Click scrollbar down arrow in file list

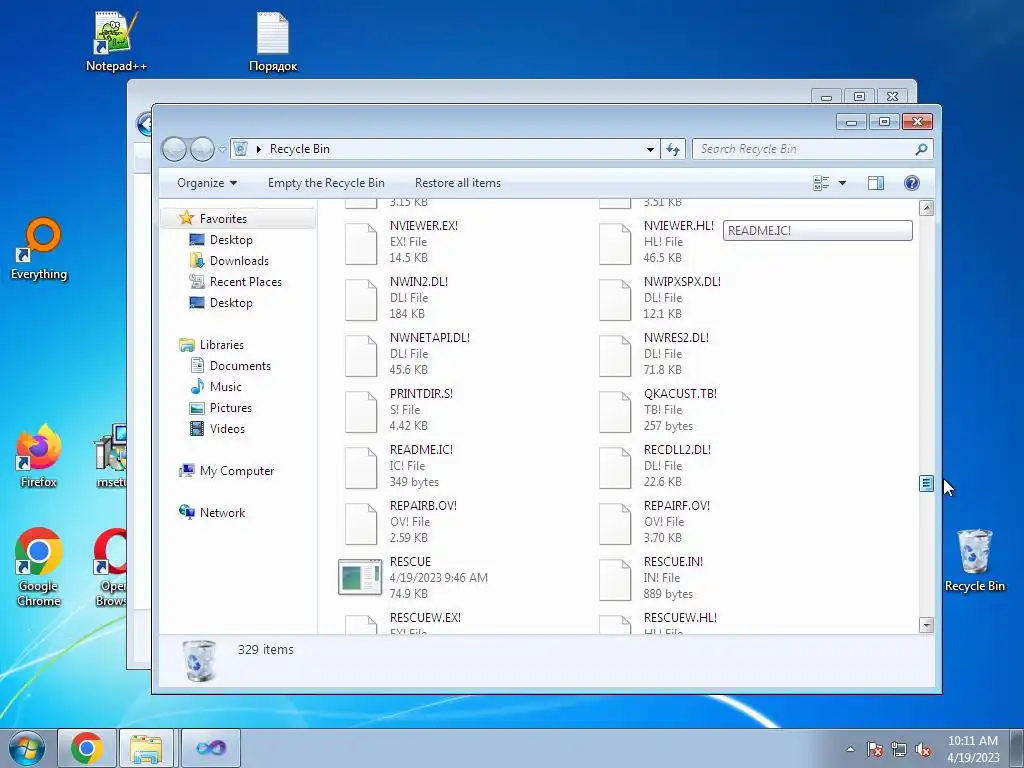(926, 625)
